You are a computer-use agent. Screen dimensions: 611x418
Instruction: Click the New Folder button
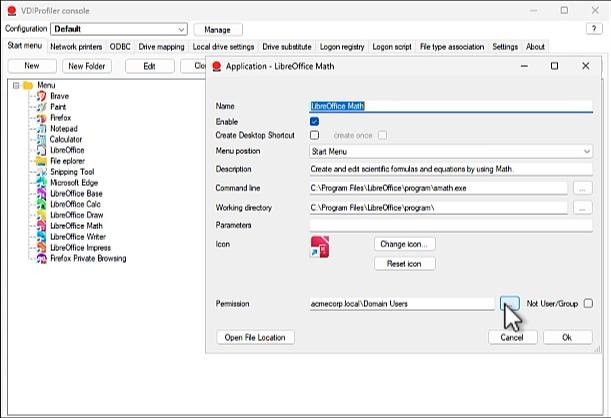87,66
